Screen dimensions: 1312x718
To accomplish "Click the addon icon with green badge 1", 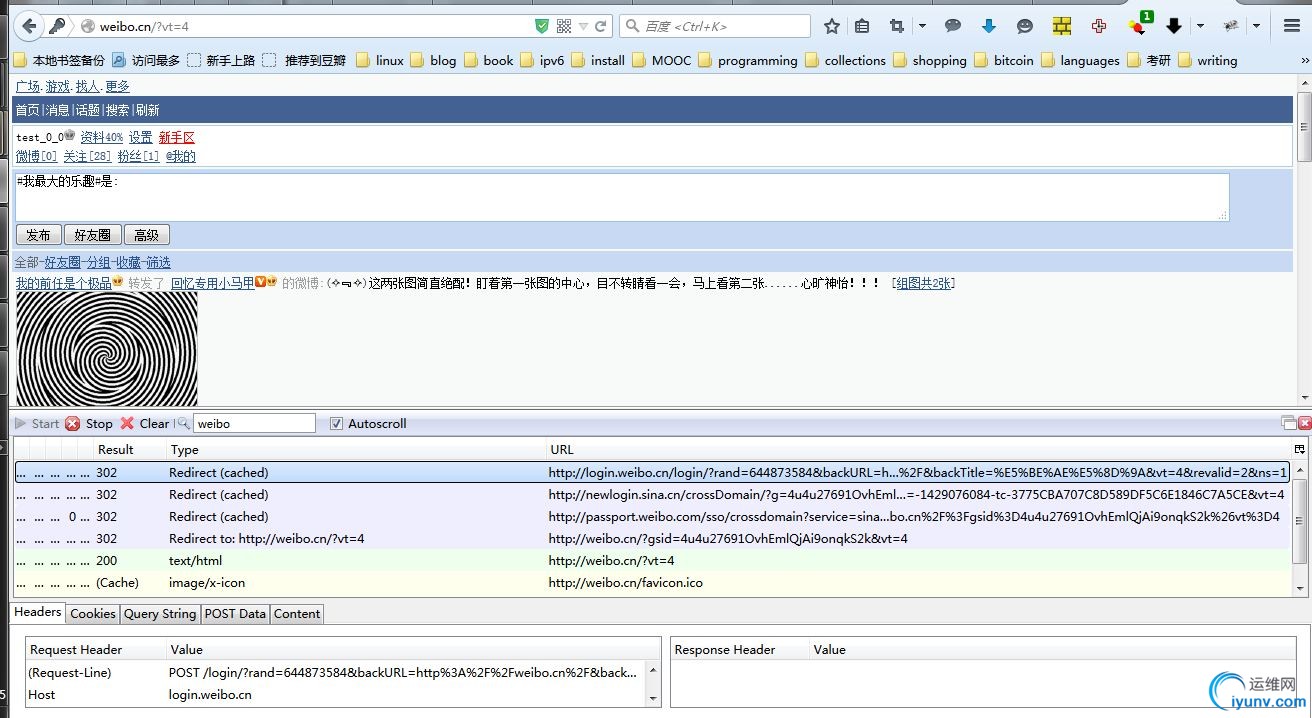I will (x=1138, y=24).
